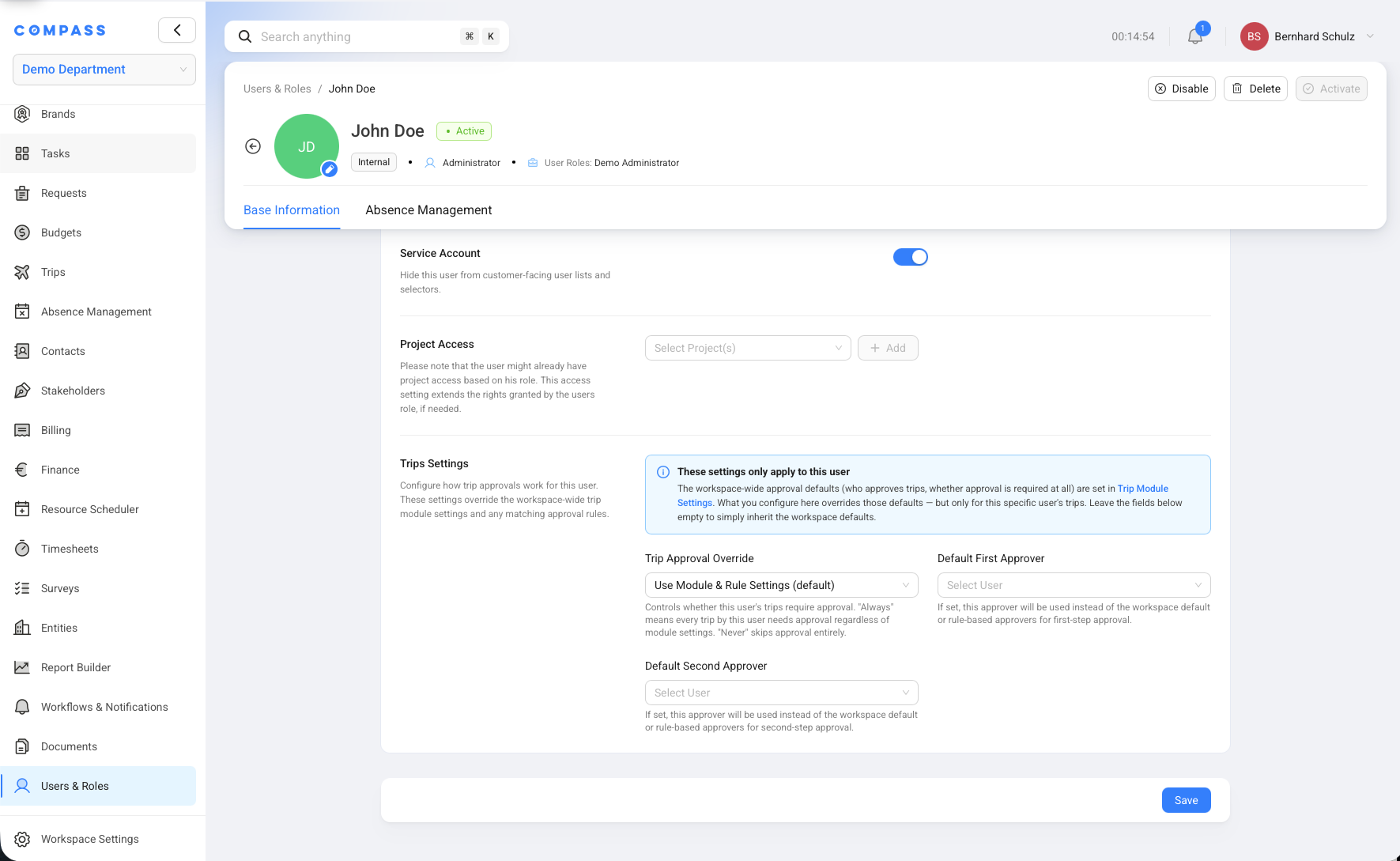Expand the Bernhard Schulz user menu
Image resolution: width=1400 pixels, height=861 pixels.
1308,36
